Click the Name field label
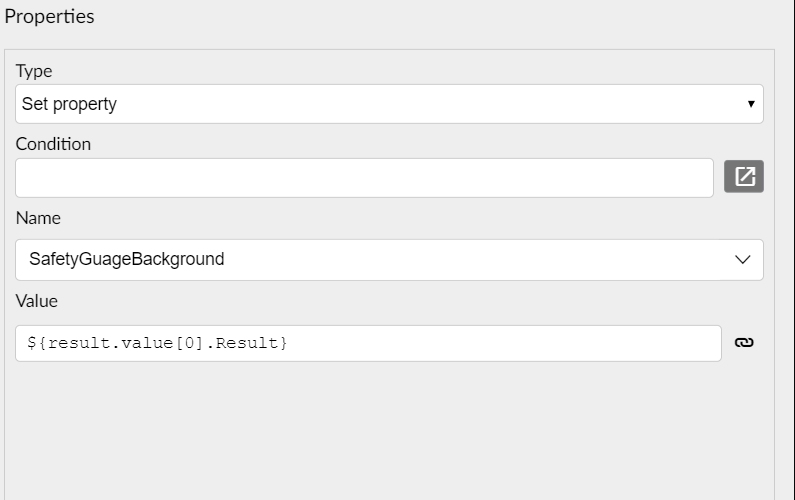Screen dimensions: 795x500 click(38, 218)
